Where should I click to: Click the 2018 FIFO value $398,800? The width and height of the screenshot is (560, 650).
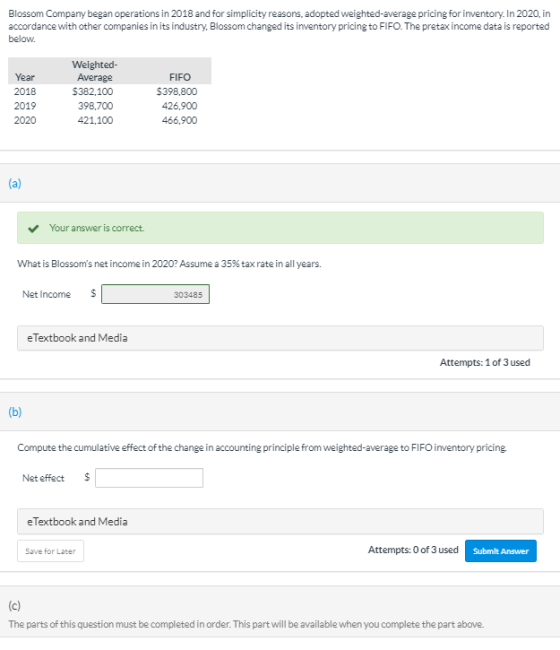click(177, 92)
